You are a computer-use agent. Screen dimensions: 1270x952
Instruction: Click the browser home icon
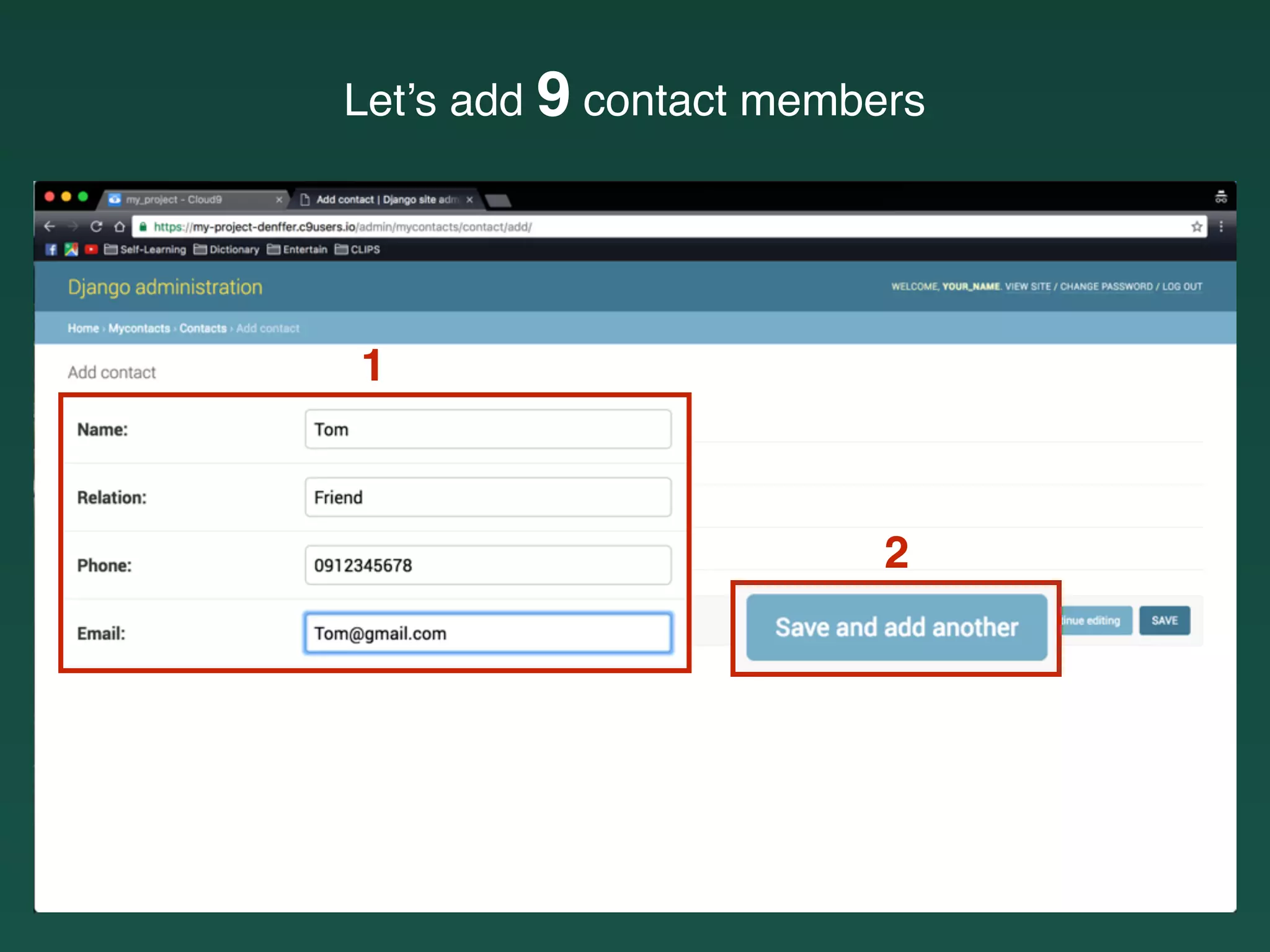pyautogui.click(x=120, y=227)
